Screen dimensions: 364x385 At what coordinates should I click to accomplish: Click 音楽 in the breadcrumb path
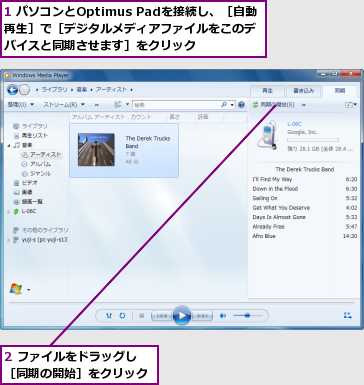[x=82, y=90]
